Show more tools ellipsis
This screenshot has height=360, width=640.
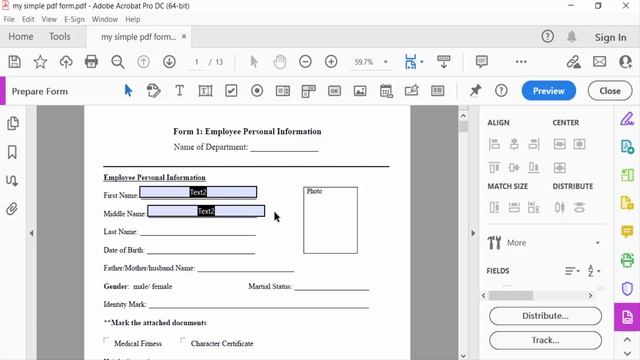coord(521,62)
